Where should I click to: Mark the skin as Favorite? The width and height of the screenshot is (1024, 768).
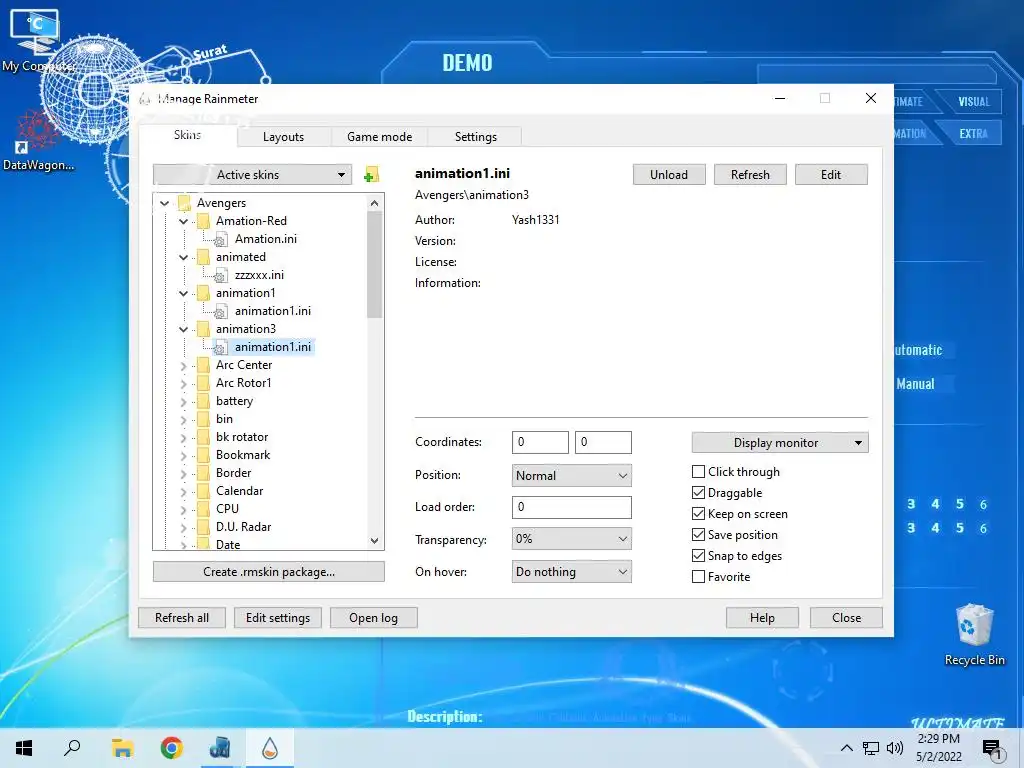[698, 577]
